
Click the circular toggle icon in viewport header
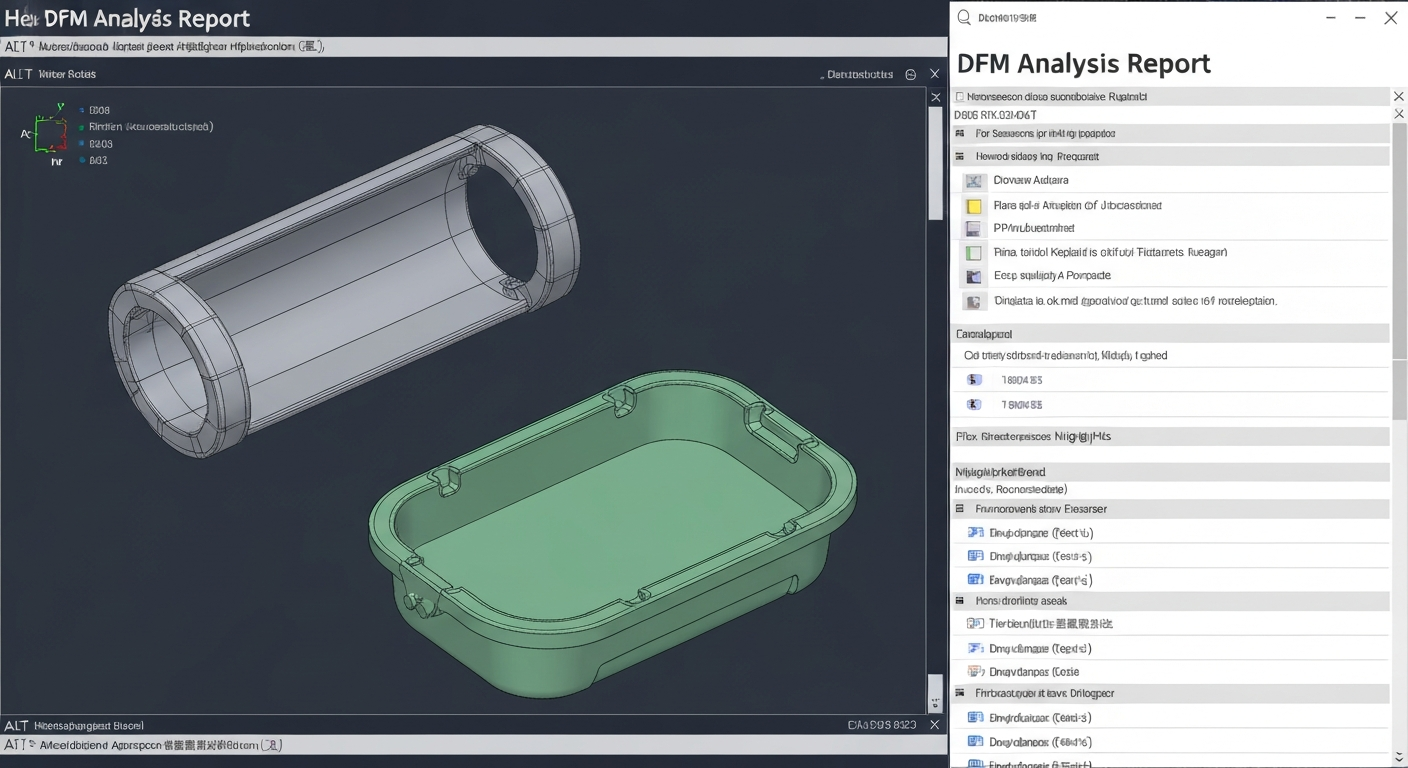point(910,75)
